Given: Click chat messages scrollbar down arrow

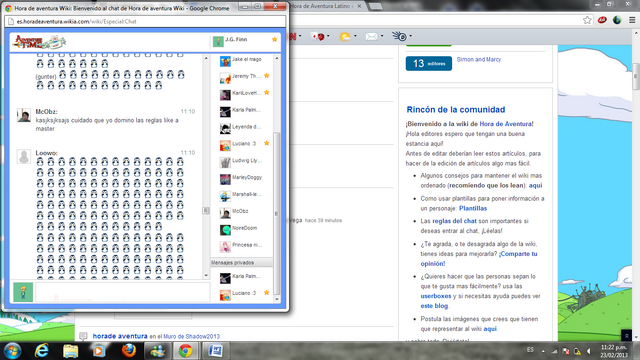Looking at the screenshot, I should 206,276.
